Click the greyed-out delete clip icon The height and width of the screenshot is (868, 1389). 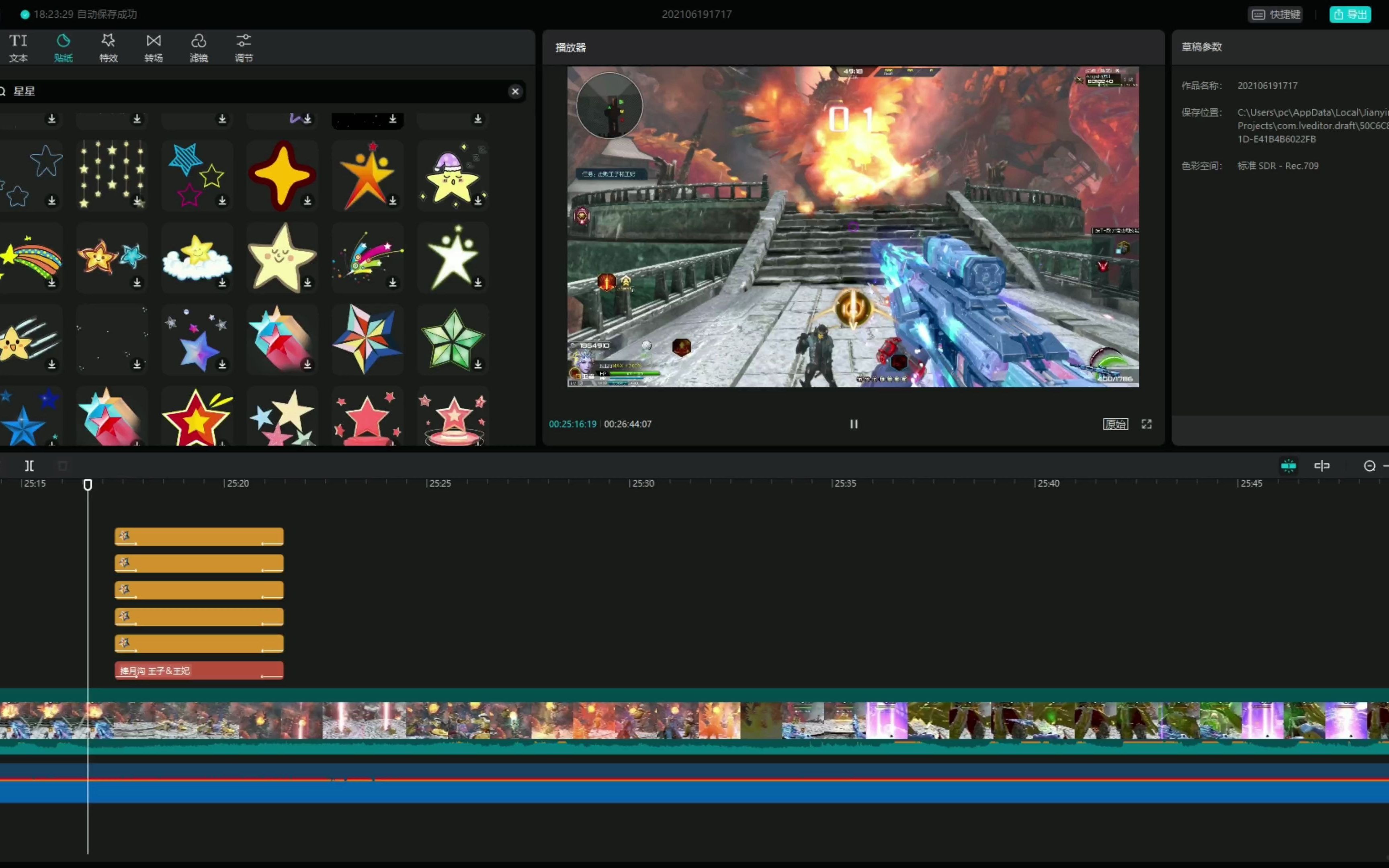[x=63, y=466]
